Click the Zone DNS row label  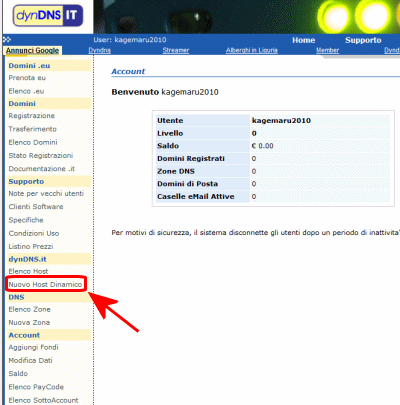176,171
